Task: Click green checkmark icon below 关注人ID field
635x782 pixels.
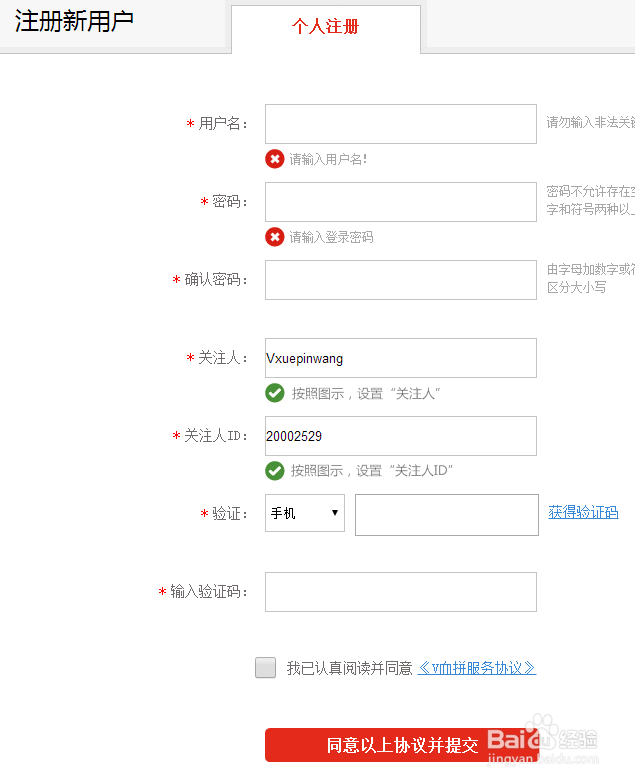Action: click(x=275, y=470)
